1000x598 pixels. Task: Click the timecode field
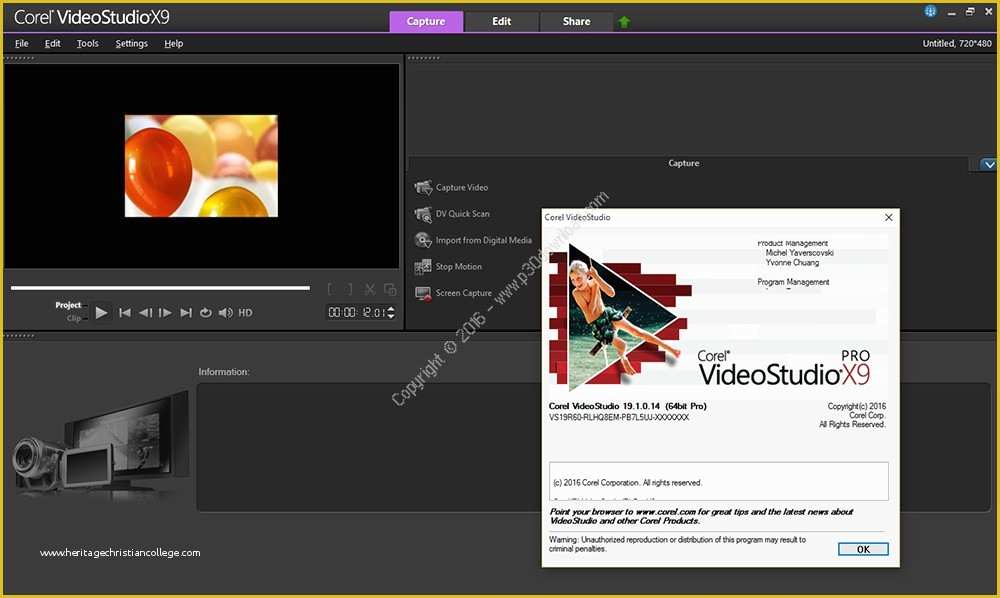point(357,312)
